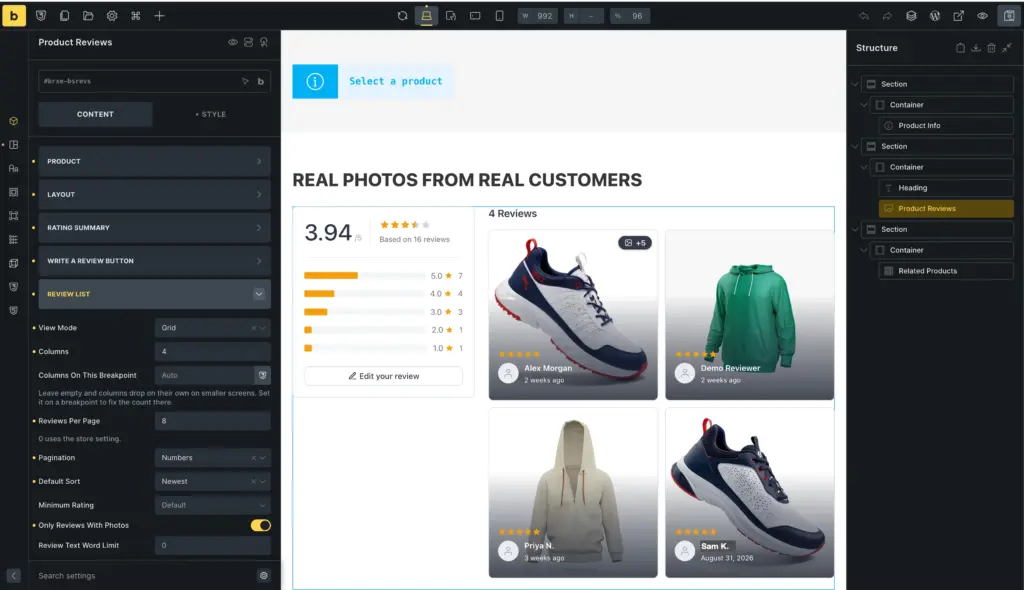Expand WRITE A REVIEW BUTTON group
The width and height of the screenshot is (1024, 590).
(x=154, y=261)
